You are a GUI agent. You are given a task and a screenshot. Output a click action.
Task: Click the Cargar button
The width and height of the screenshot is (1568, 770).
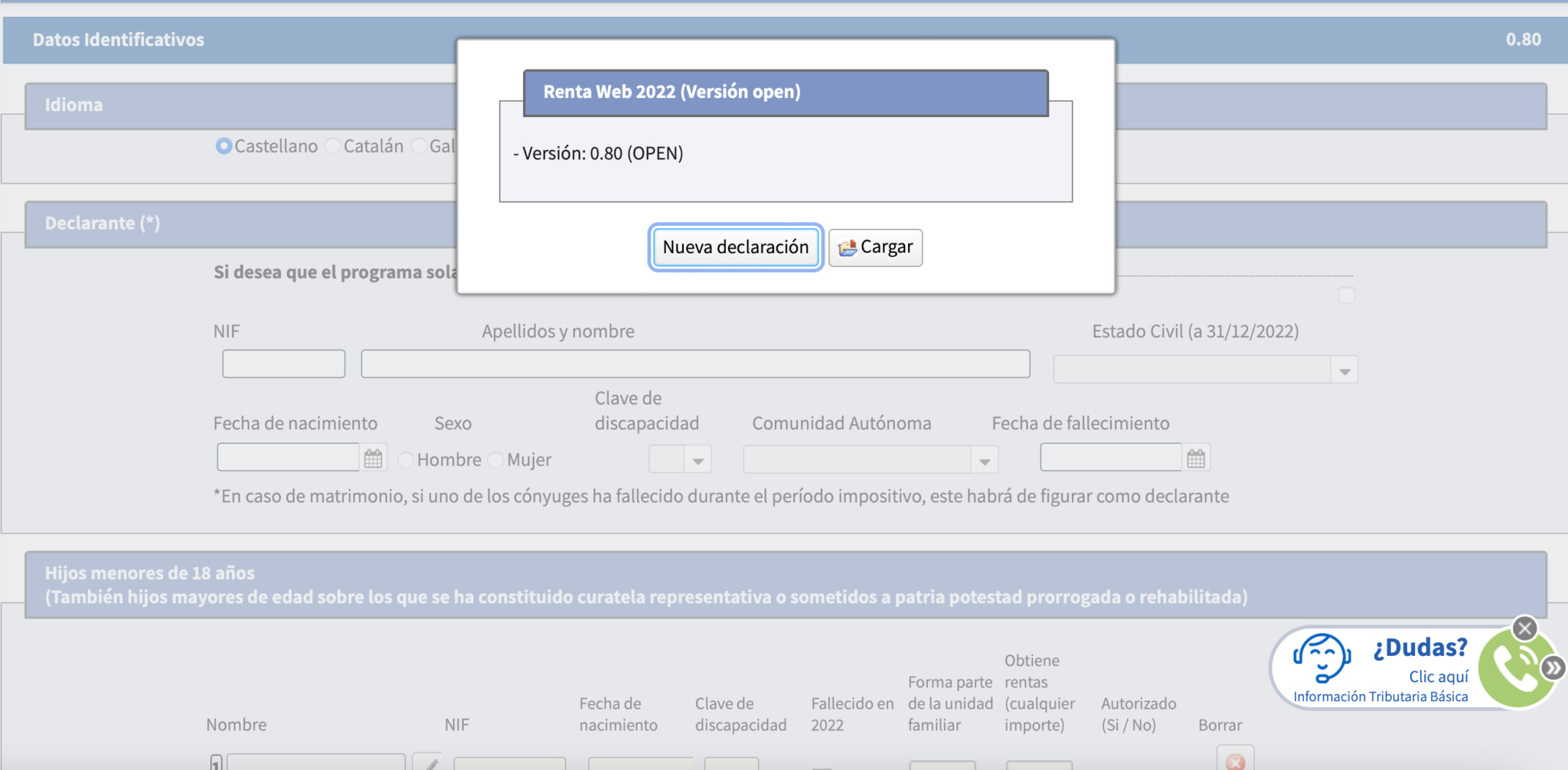click(875, 247)
